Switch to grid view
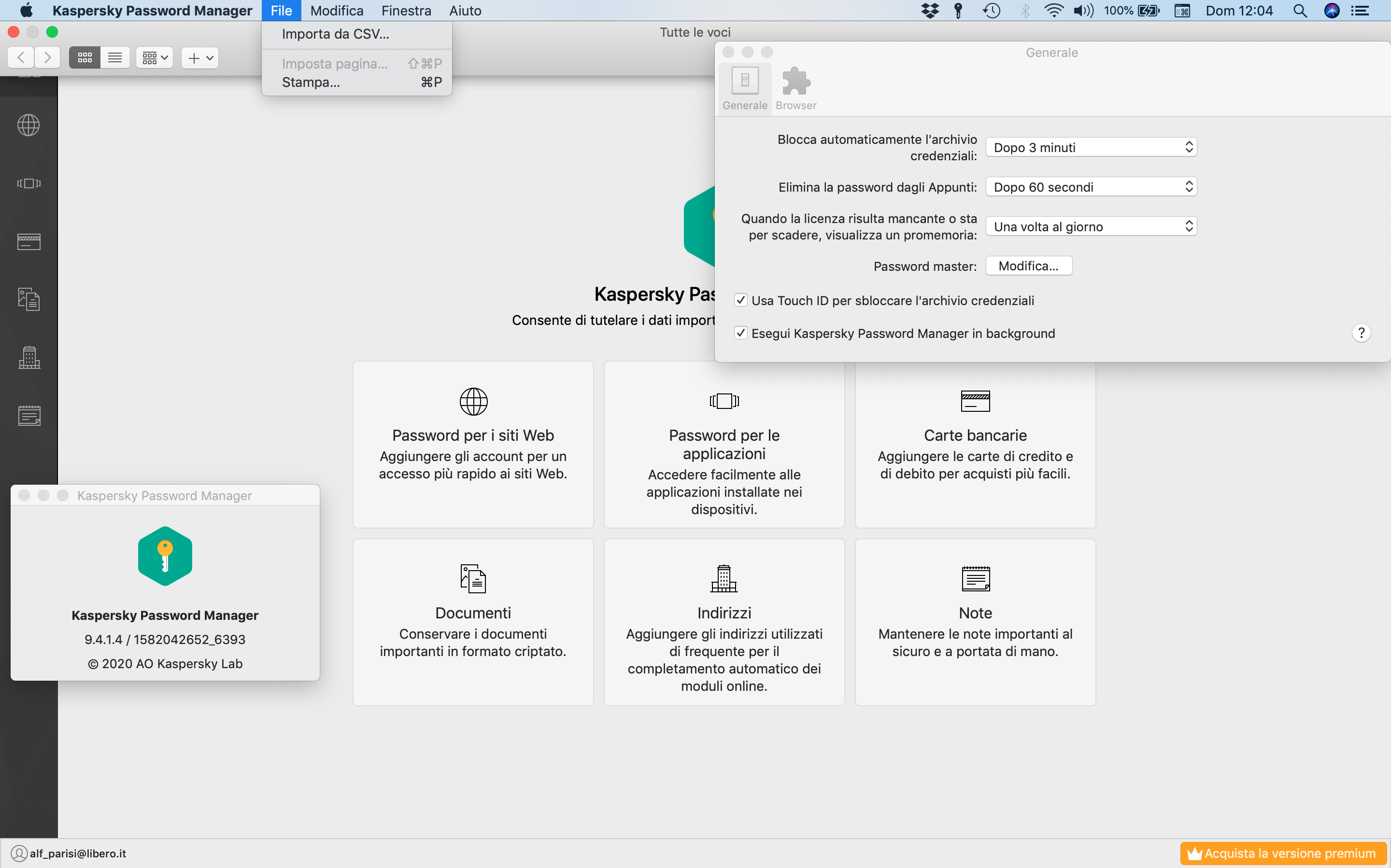This screenshot has width=1391, height=868. (x=85, y=57)
